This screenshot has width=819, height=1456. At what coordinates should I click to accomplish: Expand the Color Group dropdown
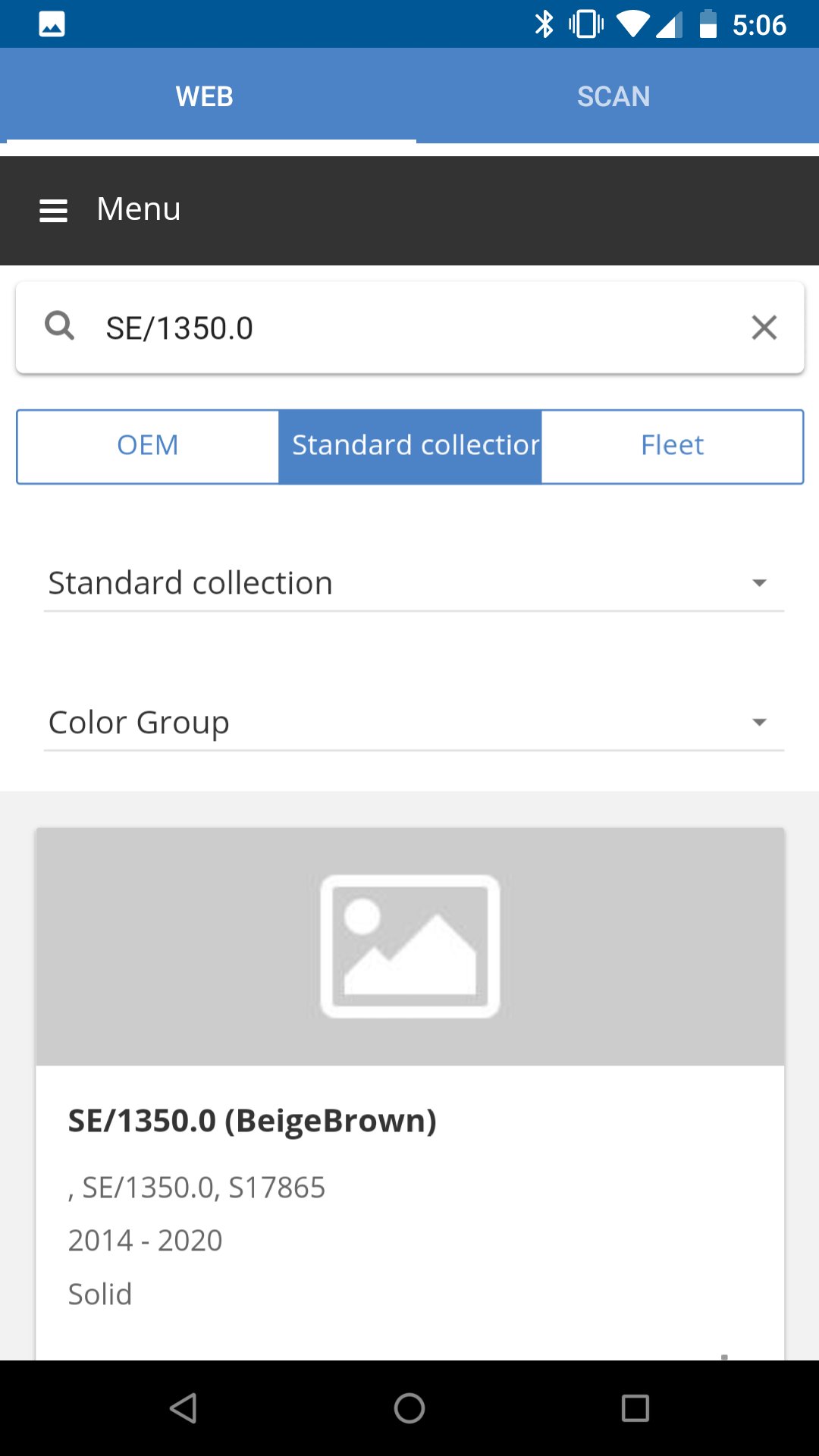click(413, 723)
